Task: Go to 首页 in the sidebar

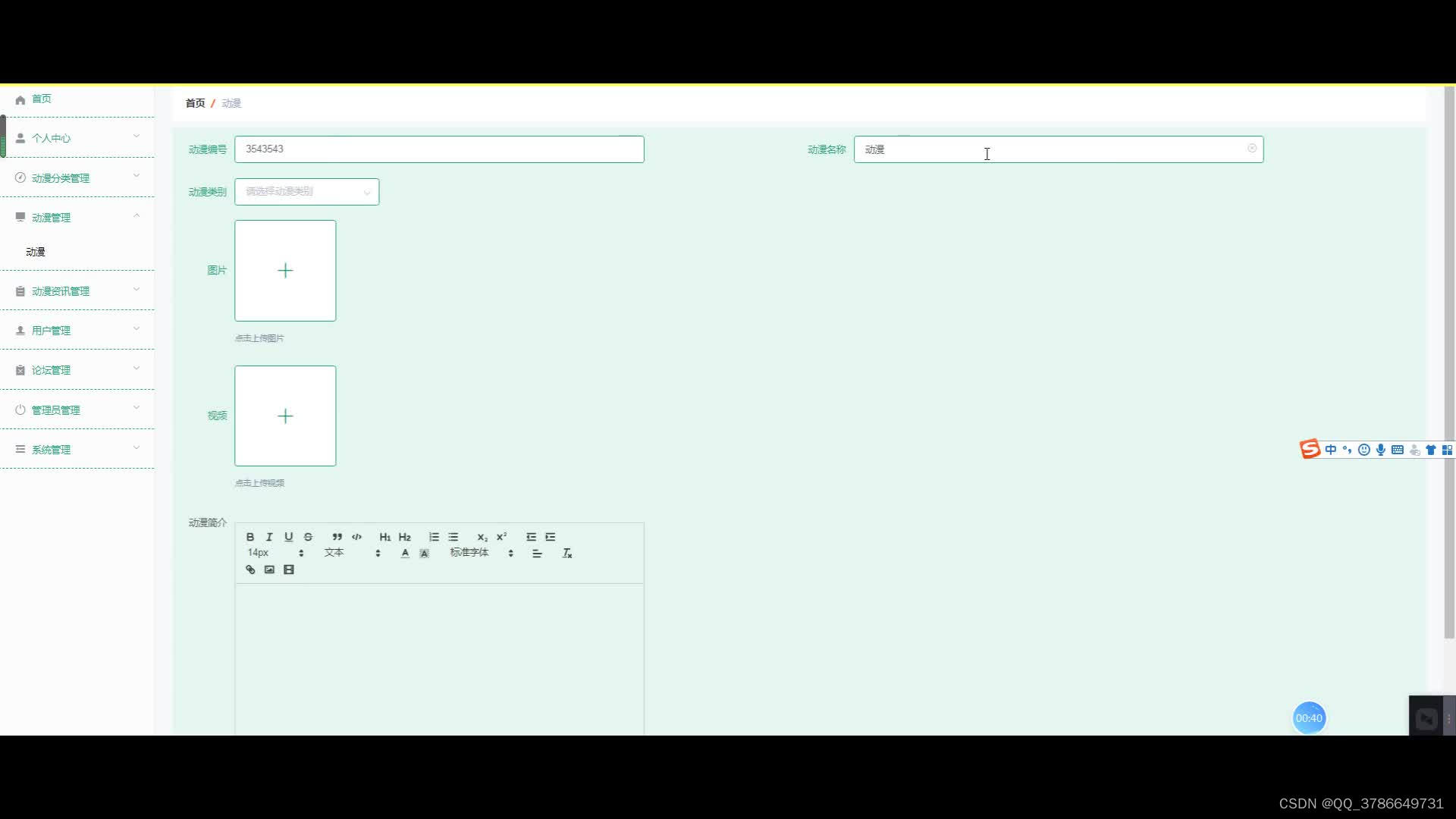Action: click(x=77, y=99)
